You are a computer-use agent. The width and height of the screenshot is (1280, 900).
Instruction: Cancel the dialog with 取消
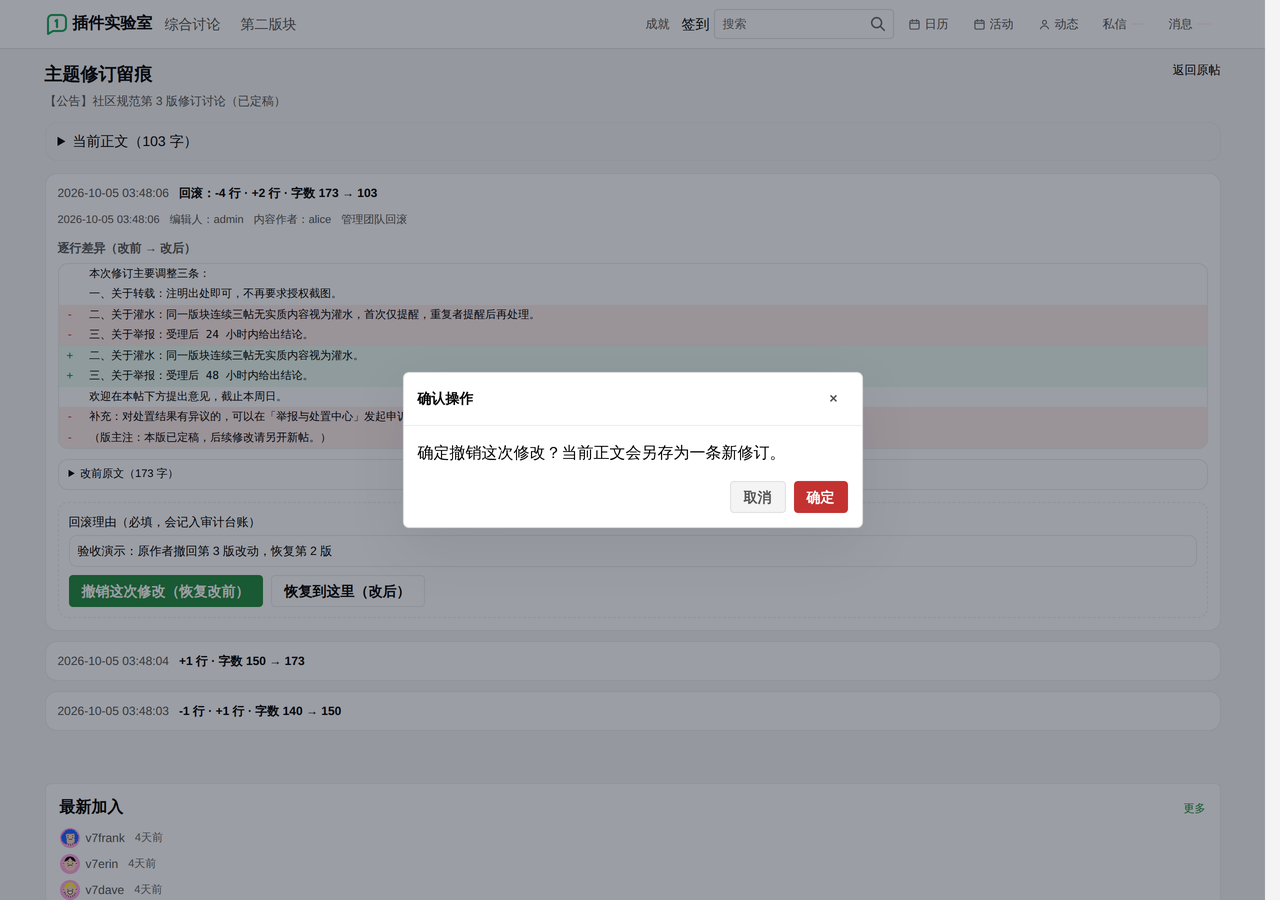(x=757, y=497)
